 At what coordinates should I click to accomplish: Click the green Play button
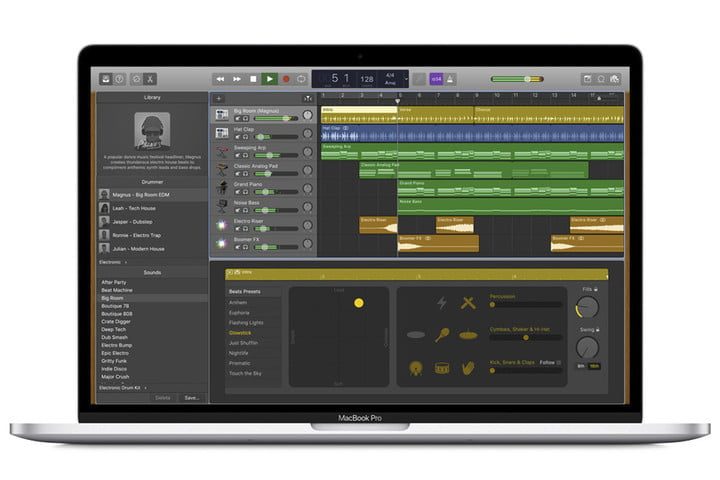click(270, 79)
